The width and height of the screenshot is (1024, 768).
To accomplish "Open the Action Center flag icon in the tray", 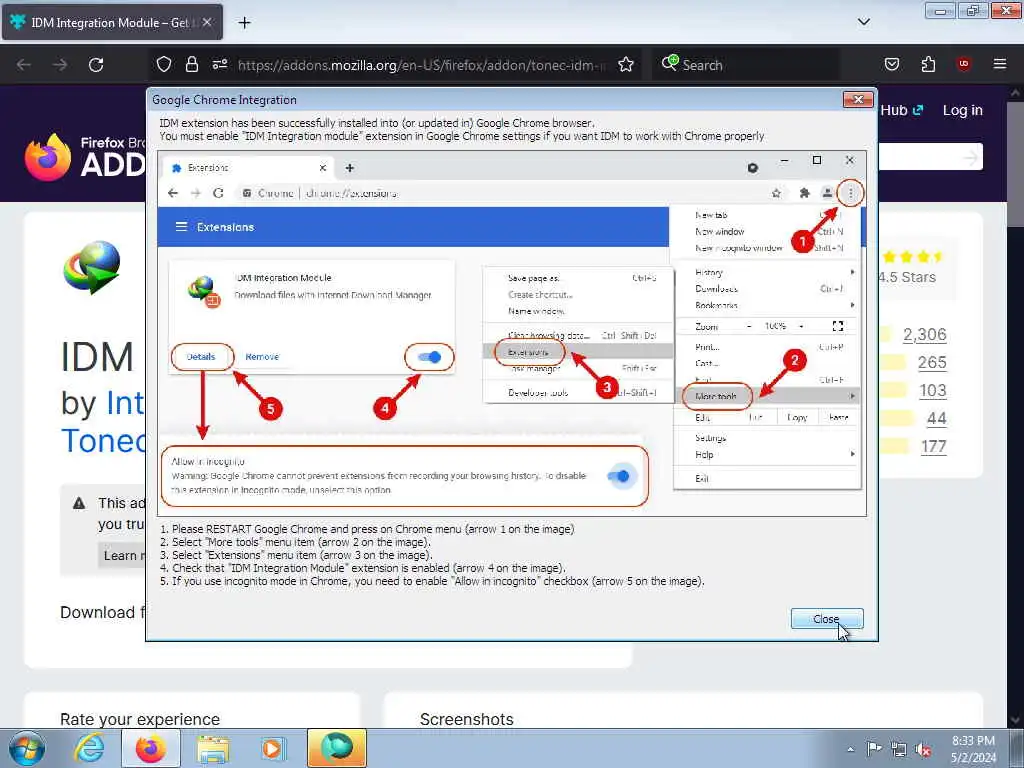I will pos(874,749).
